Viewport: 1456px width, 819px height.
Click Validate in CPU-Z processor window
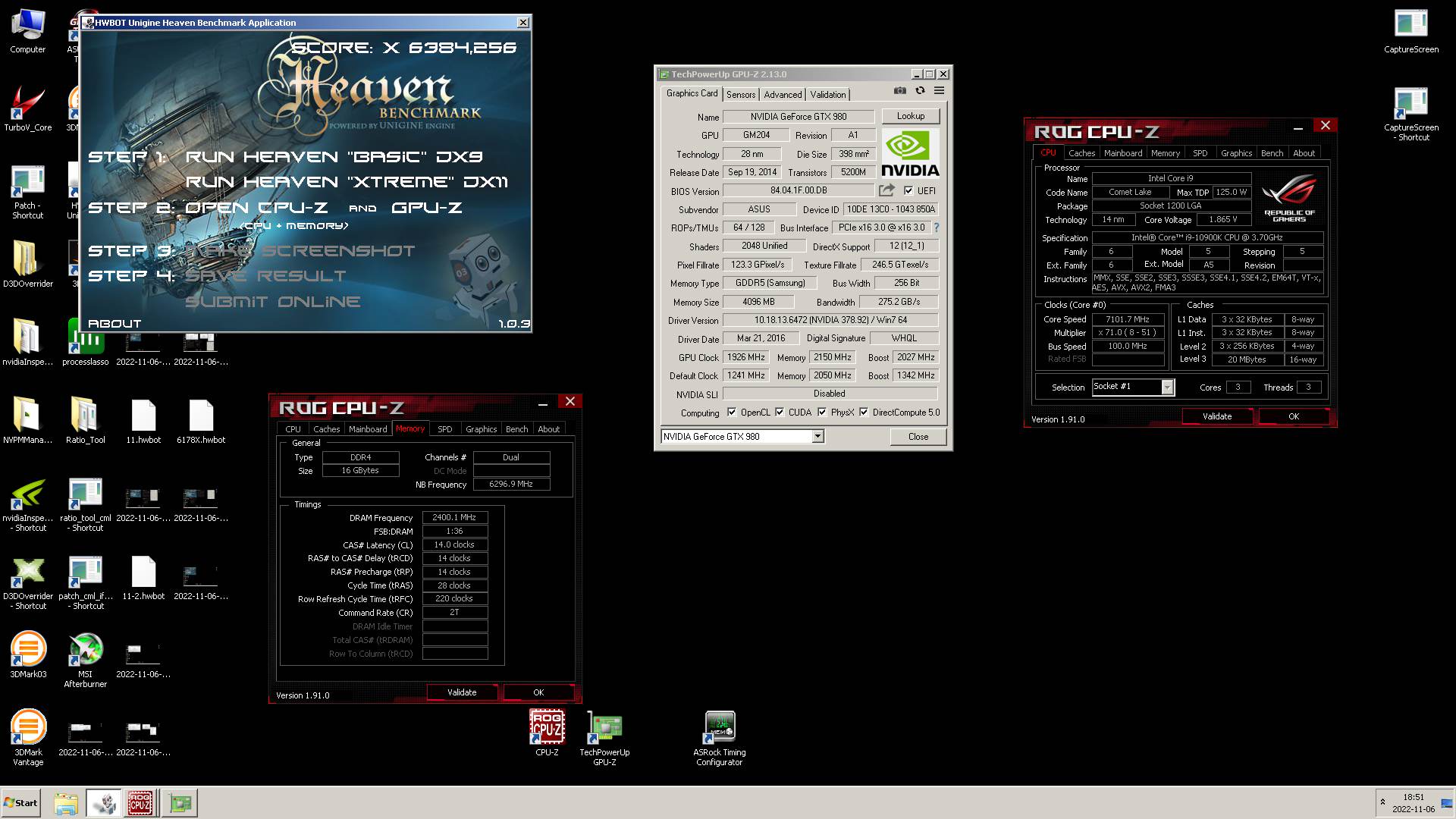click(1217, 416)
